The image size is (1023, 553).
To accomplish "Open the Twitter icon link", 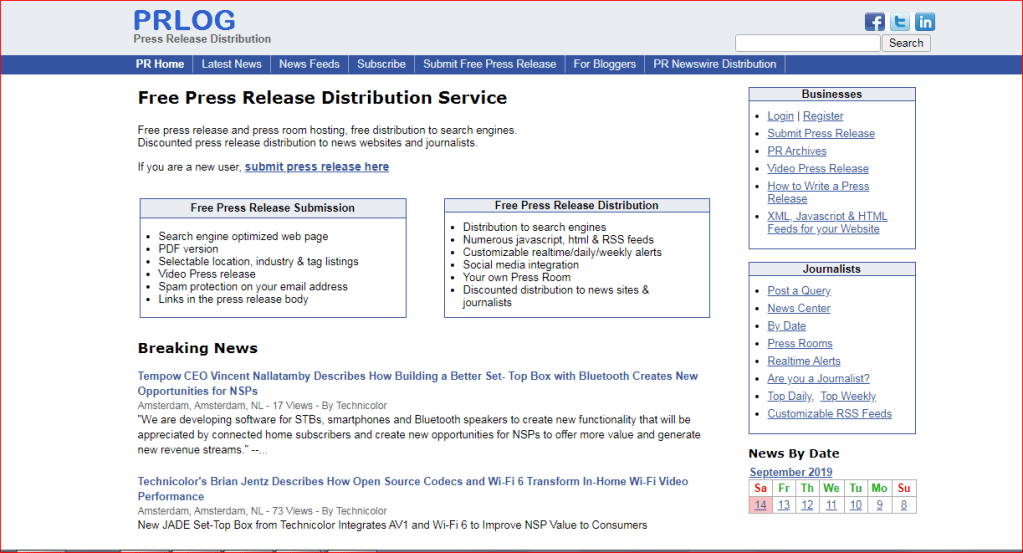I will pos(900,22).
